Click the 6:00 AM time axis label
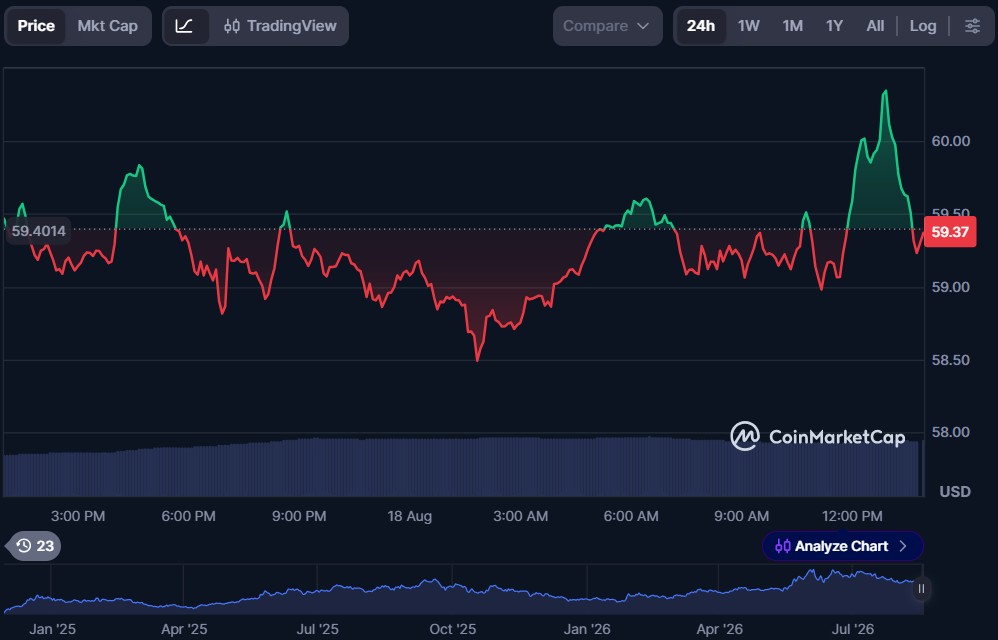 coord(631,516)
